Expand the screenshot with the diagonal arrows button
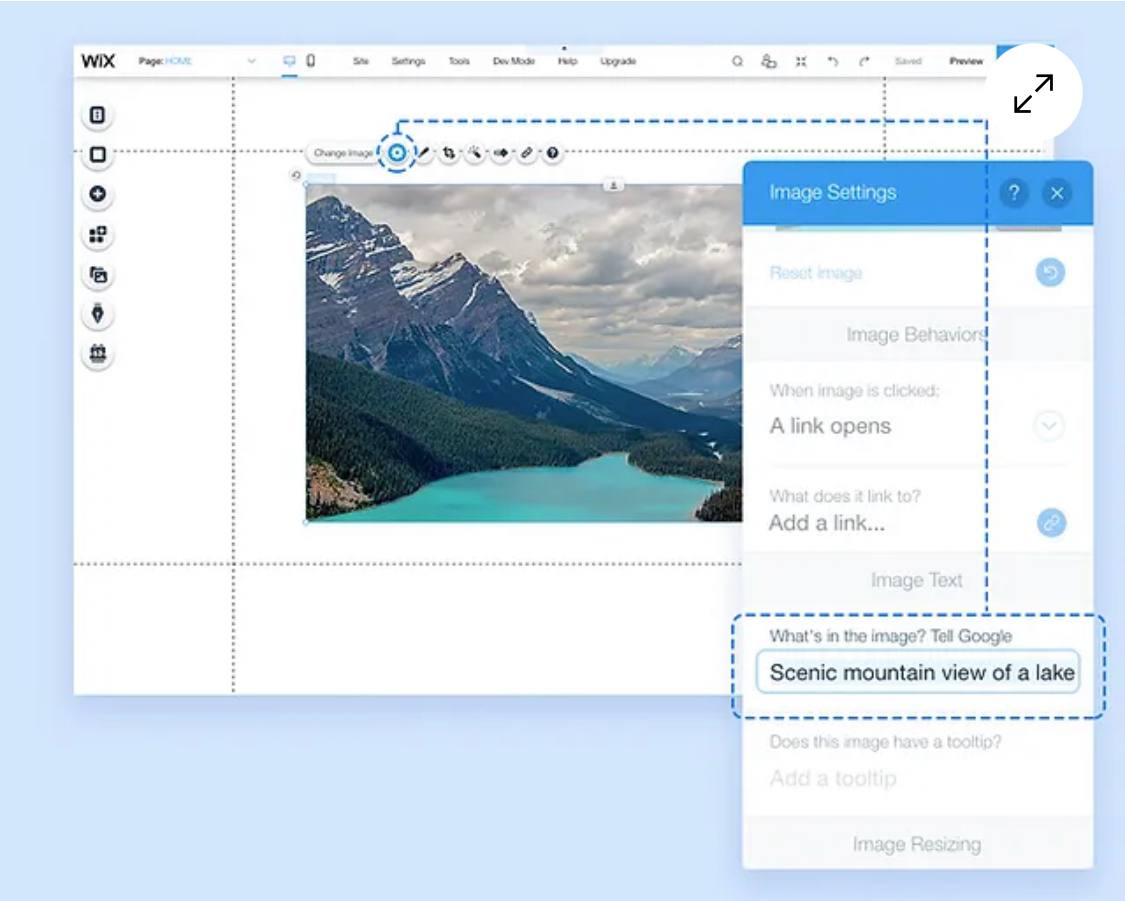Screen dimensions: 1125x901 click(1034, 93)
